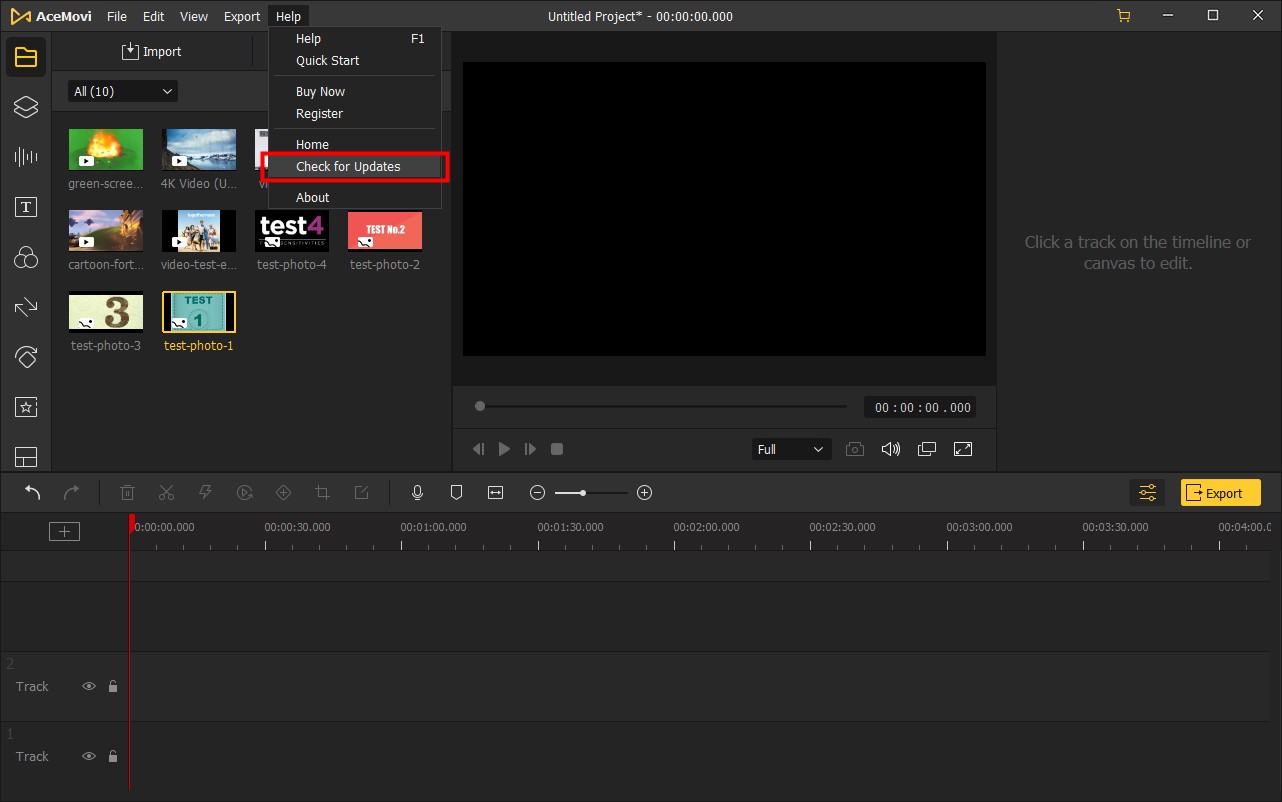The image size is (1282, 802).
Task: Toggle visibility eye on Track 2
Action: click(89, 687)
